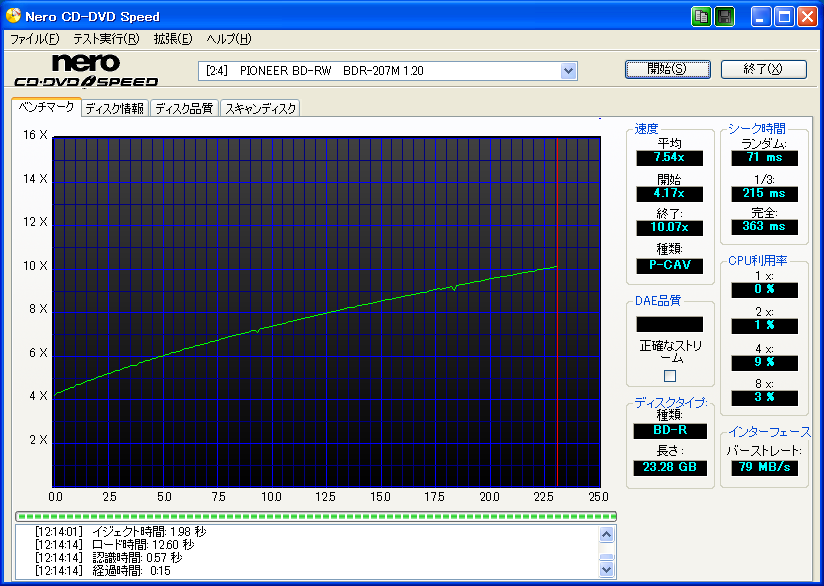Switch to the ディスク品質 tab
824x586 pixels.
[x=184, y=108]
